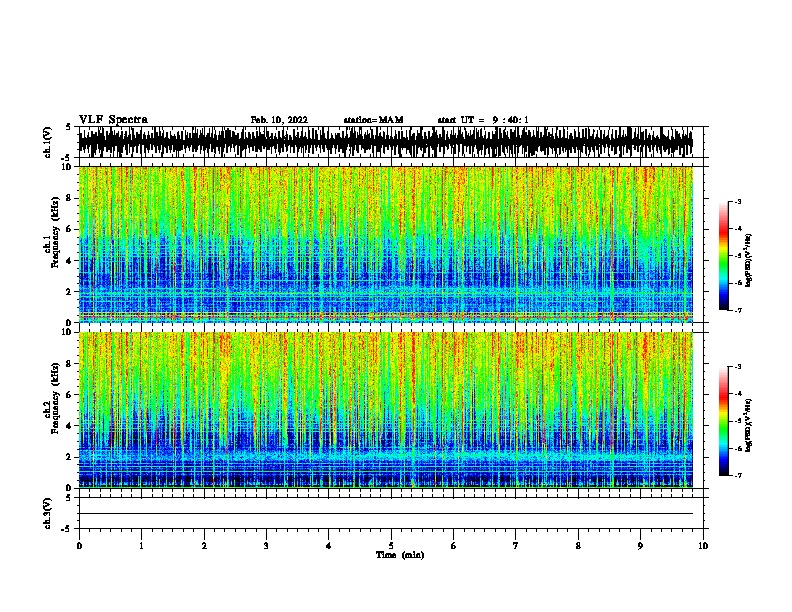Select the date text "Feb. 10, 2022"
Image resolution: width=792 pixels, height=612 pixels.
point(279,120)
